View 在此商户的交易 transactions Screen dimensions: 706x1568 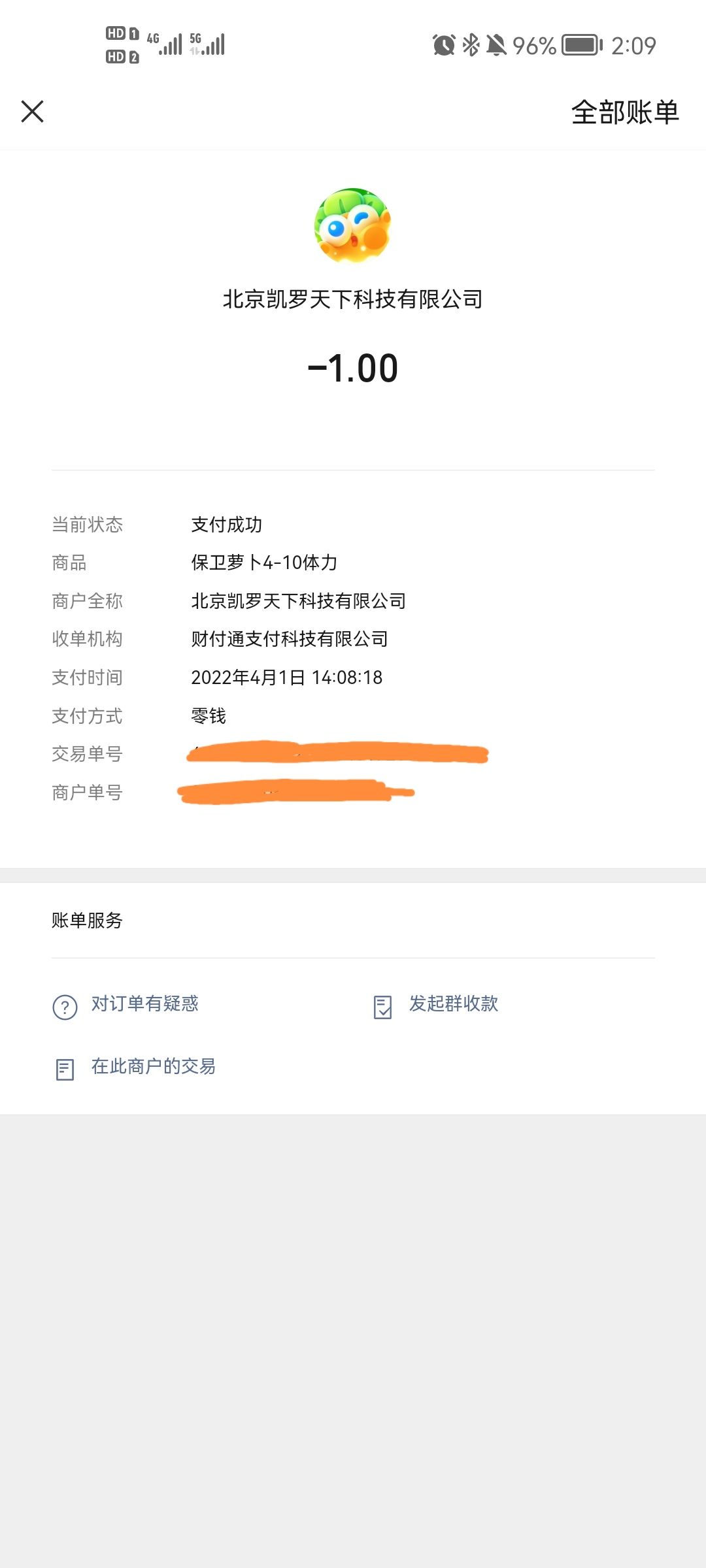[154, 1066]
